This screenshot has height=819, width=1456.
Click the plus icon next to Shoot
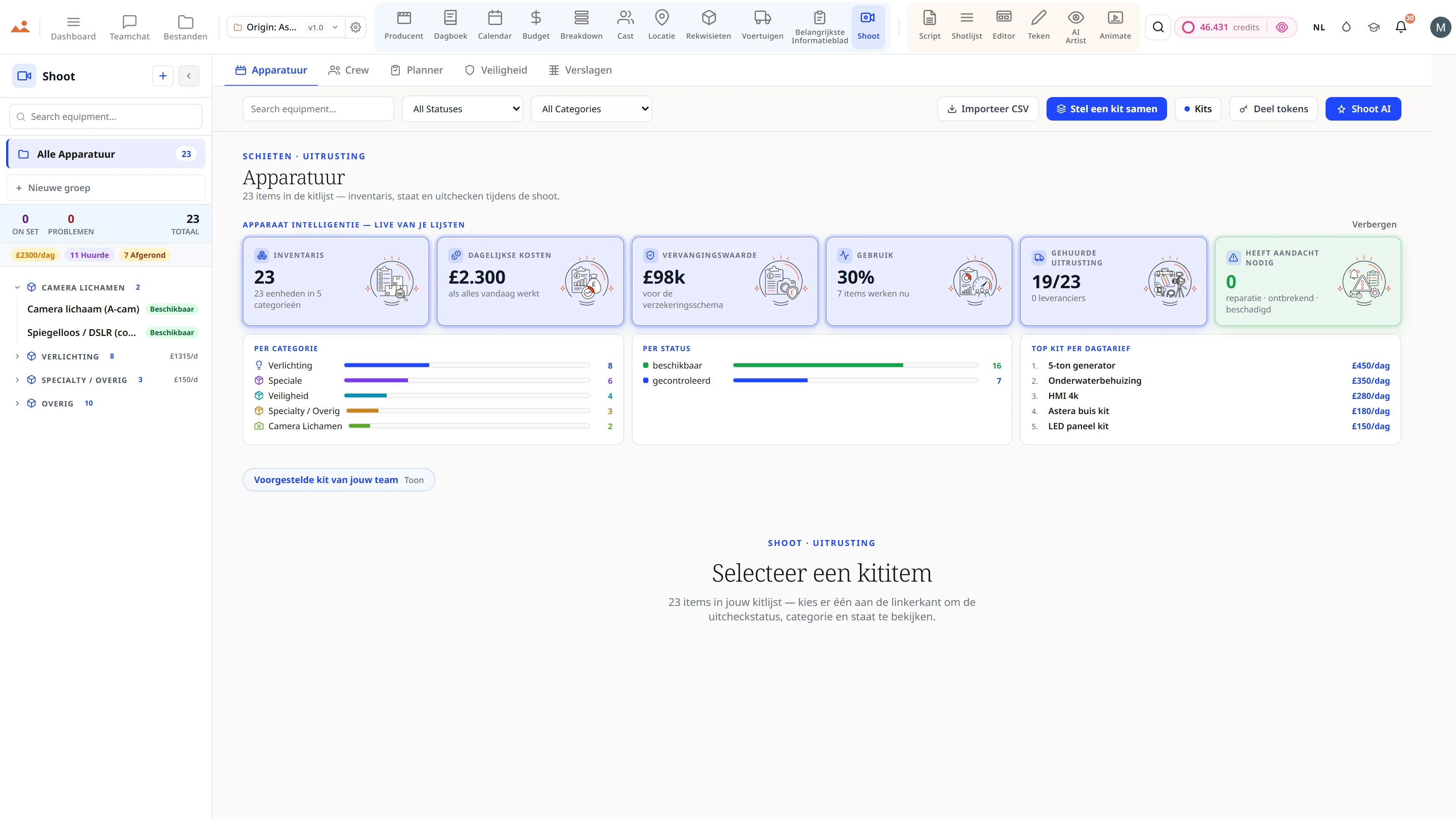(163, 76)
